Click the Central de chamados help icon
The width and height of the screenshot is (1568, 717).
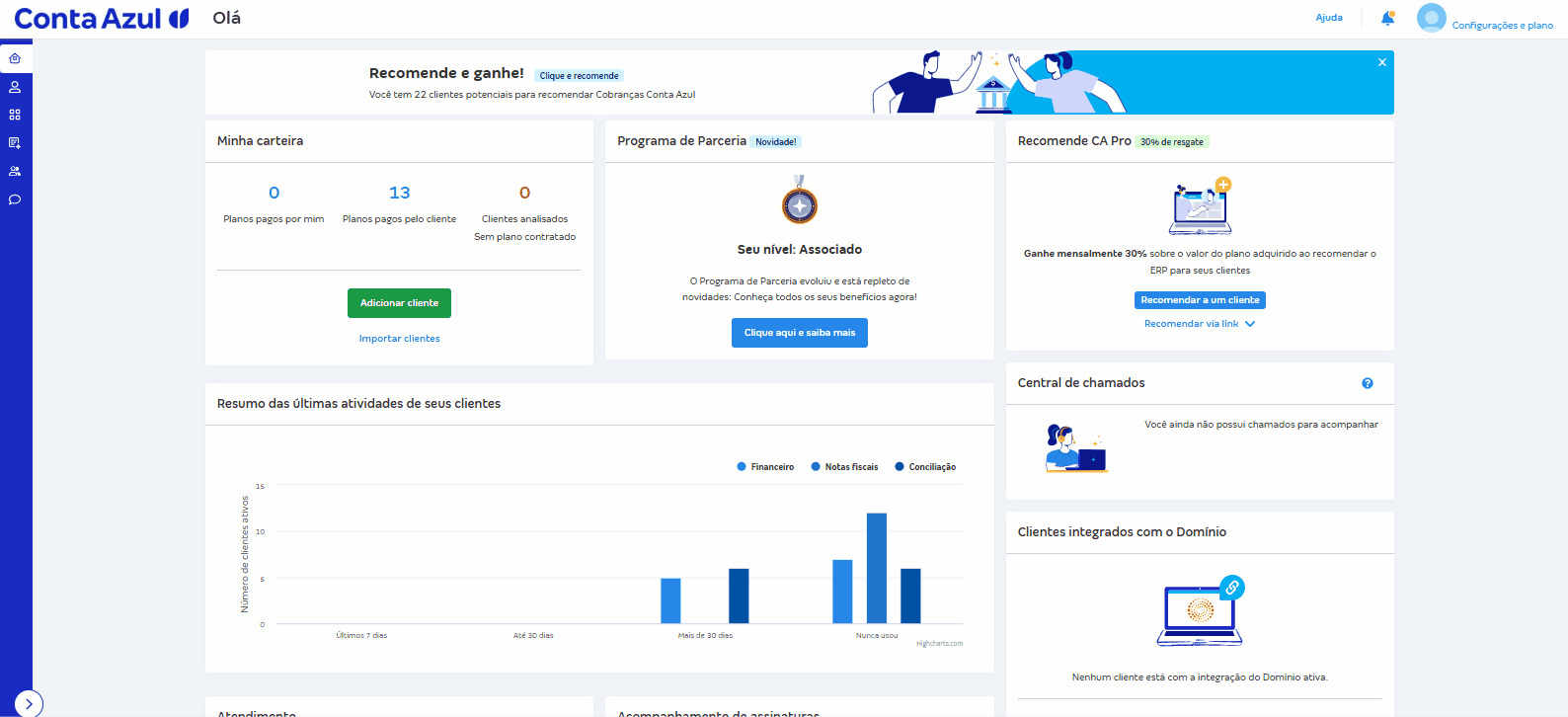click(x=1368, y=383)
